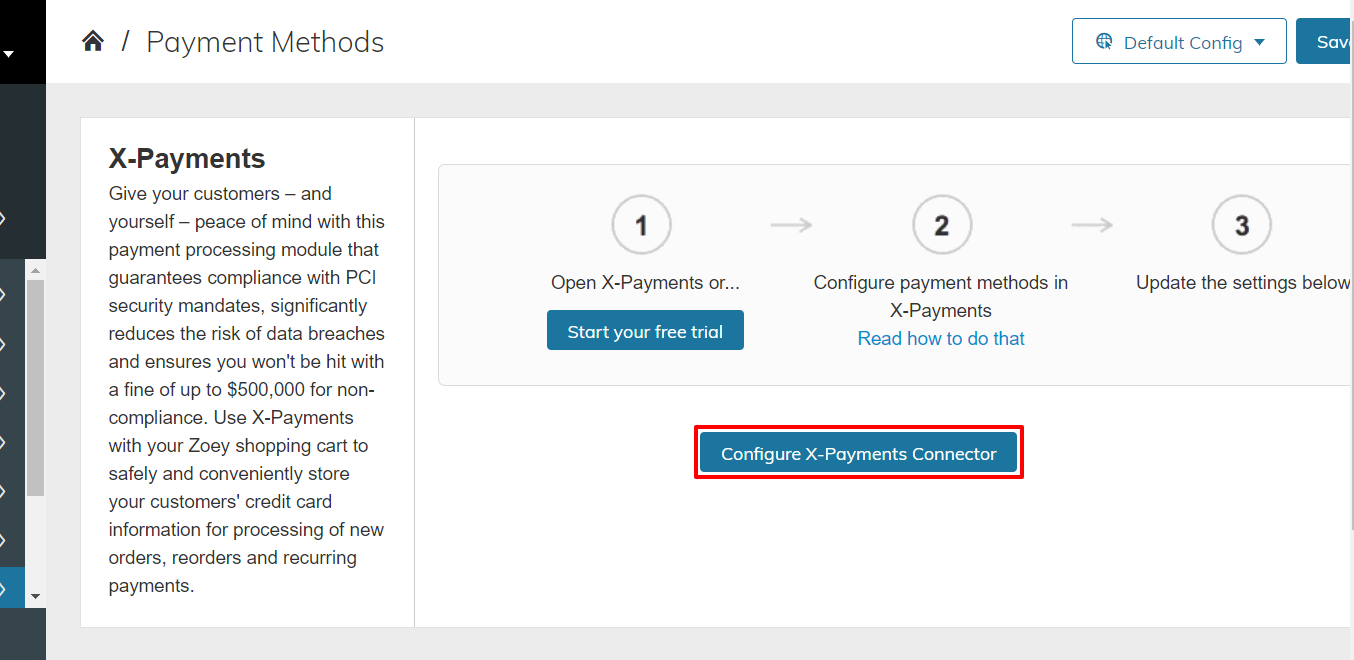Click the sidebar scrollbar up arrow
The width and height of the screenshot is (1354, 660).
35,271
